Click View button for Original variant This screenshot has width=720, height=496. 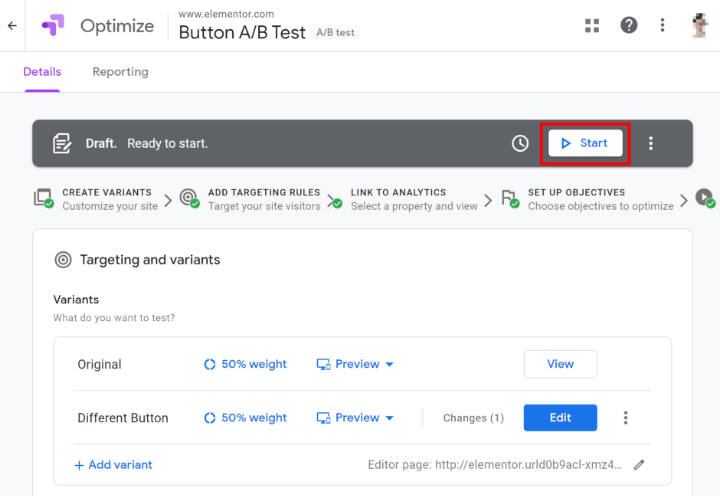coord(560,364)
